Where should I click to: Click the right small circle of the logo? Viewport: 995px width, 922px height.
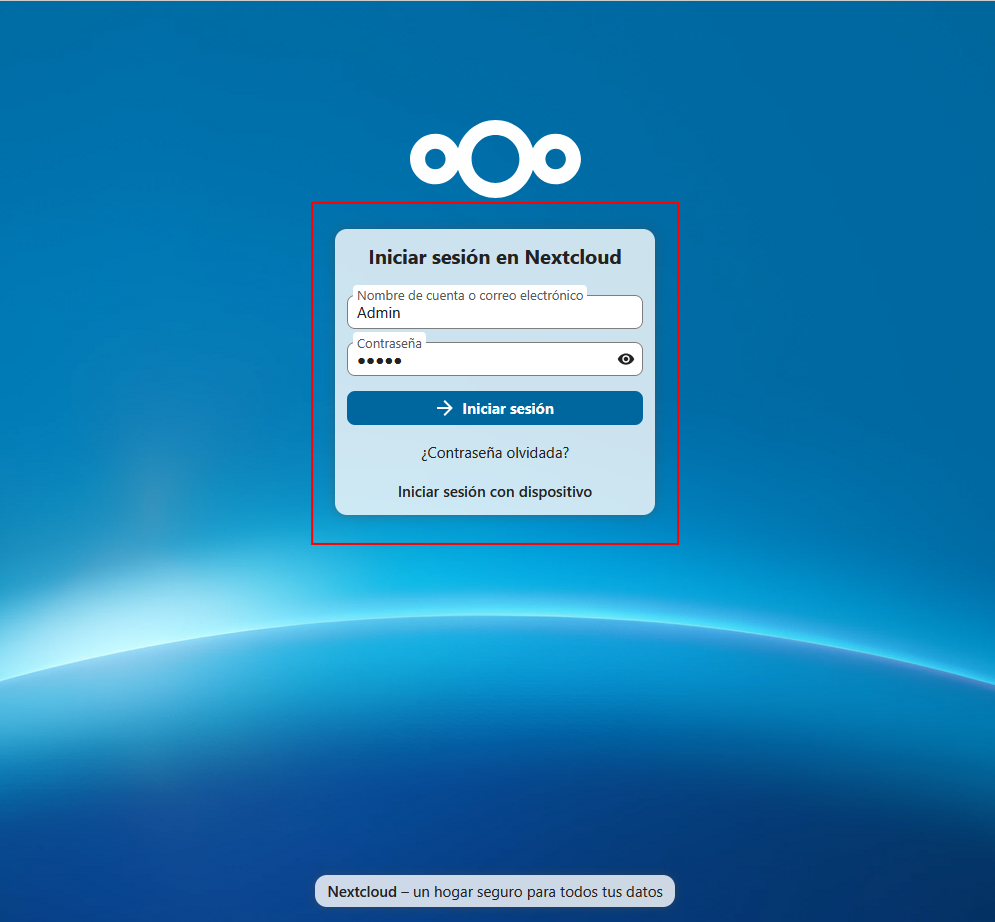(x=556, y=158)
